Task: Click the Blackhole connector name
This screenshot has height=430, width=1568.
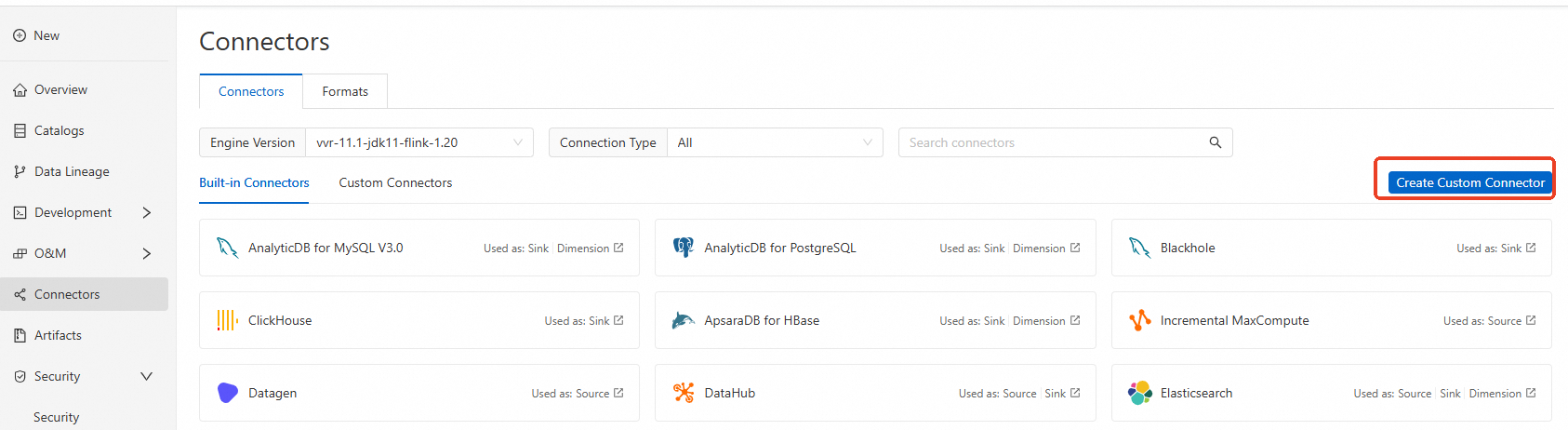Action: point(1188,248)
